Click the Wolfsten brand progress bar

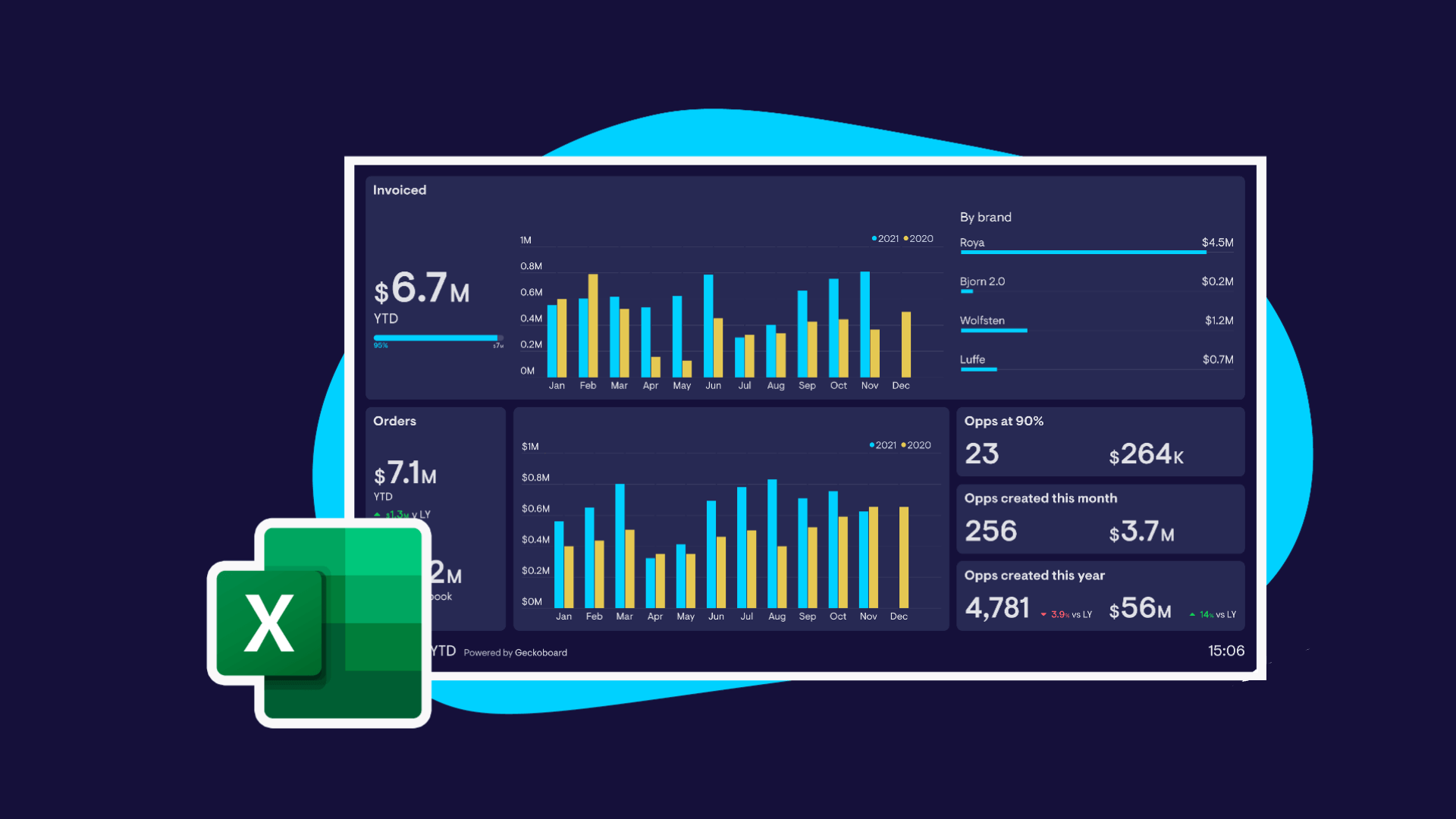pyautogui.click(x=993, y=331)
